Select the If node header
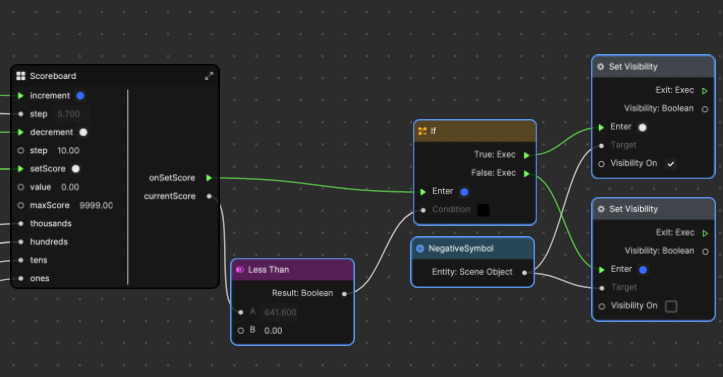Image resolution: width=723 pixels, height=377 pixels. 475,131
